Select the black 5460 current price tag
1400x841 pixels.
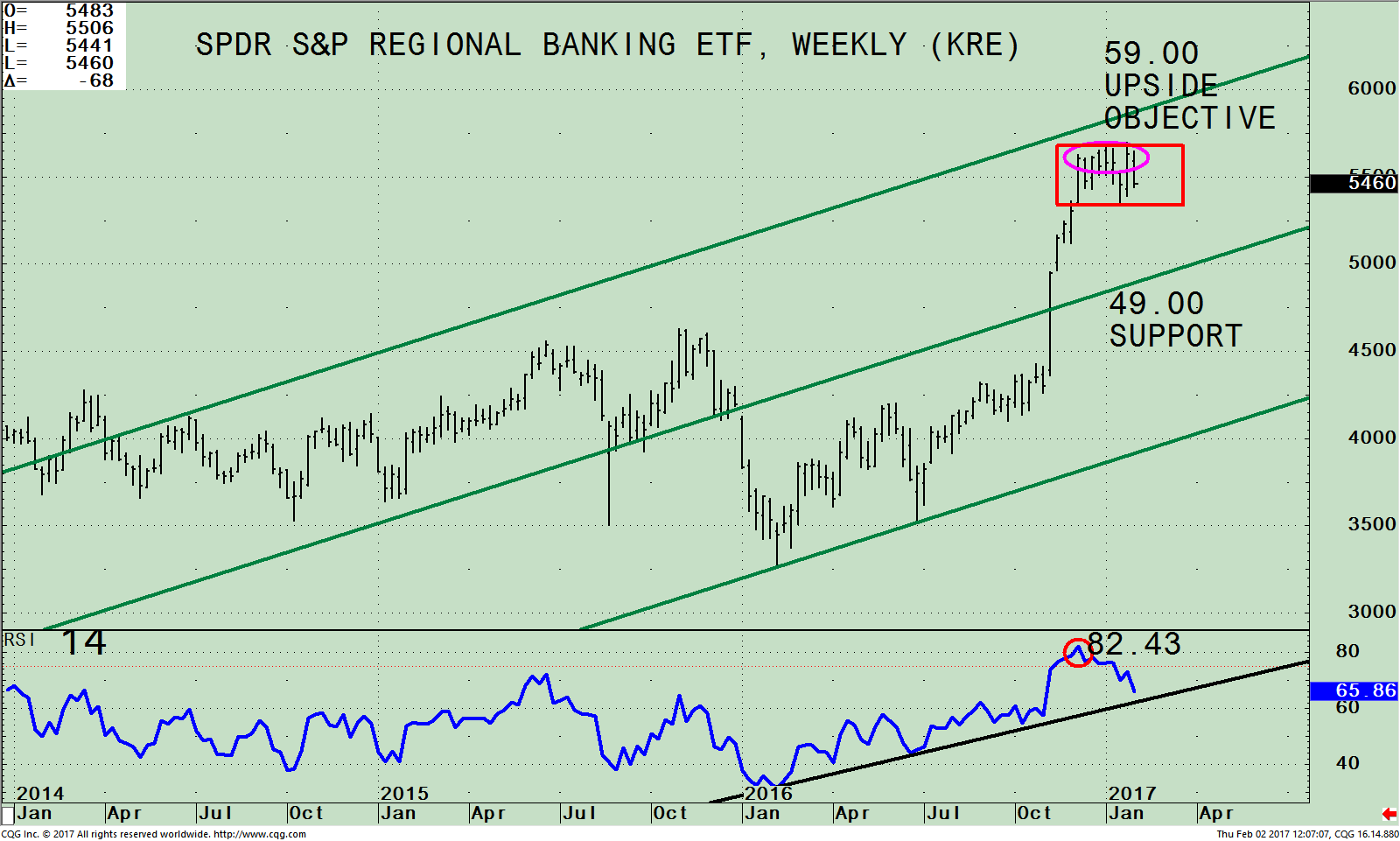click(1354, 183)
